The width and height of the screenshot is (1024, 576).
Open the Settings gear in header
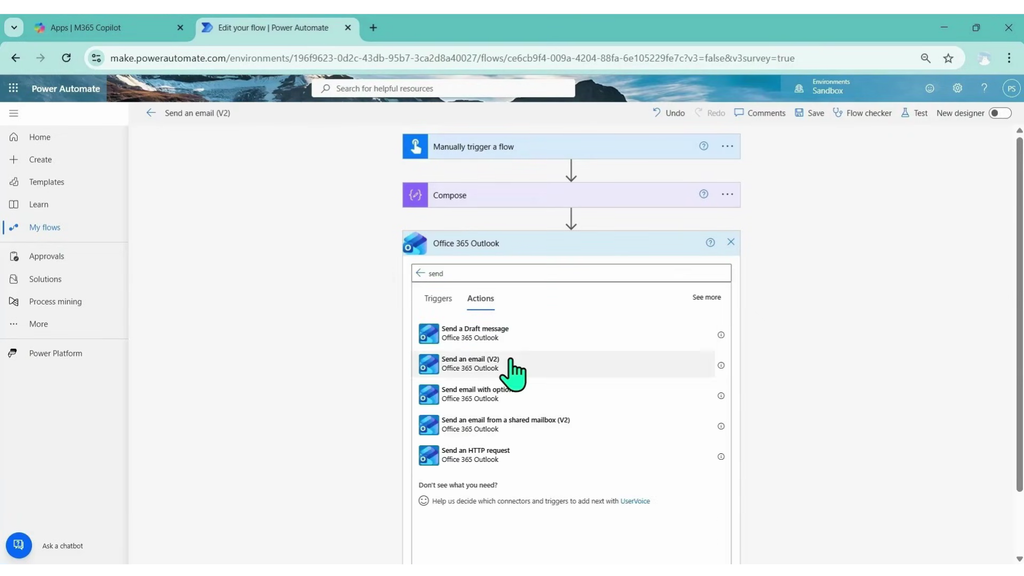click(957, 88)
